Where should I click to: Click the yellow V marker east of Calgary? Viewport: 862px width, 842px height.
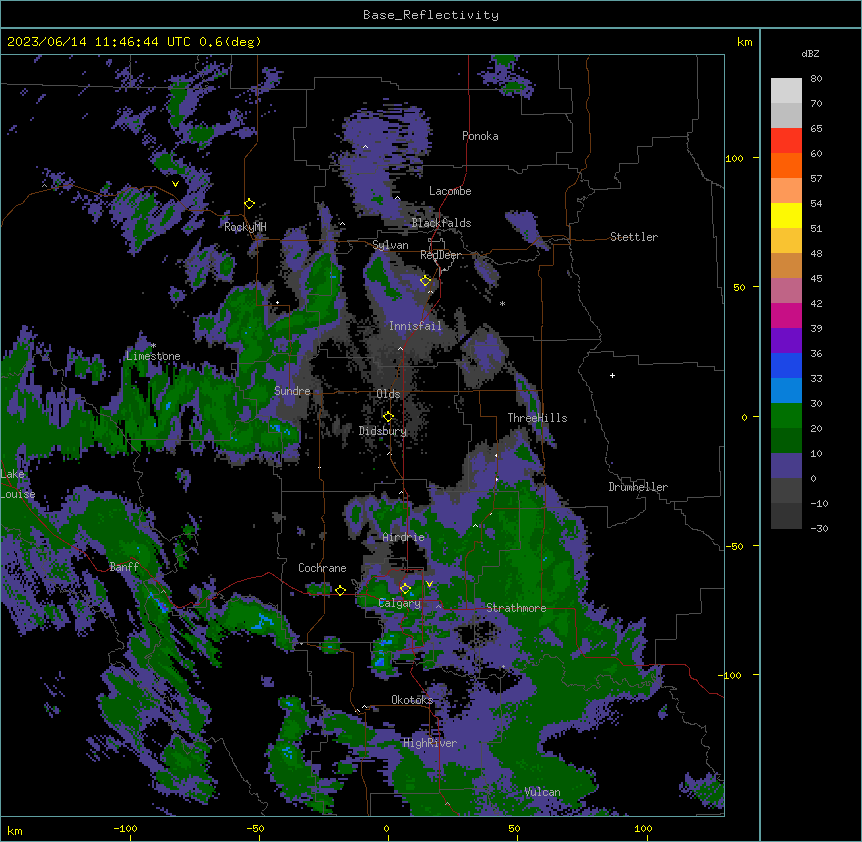[429, 584]
